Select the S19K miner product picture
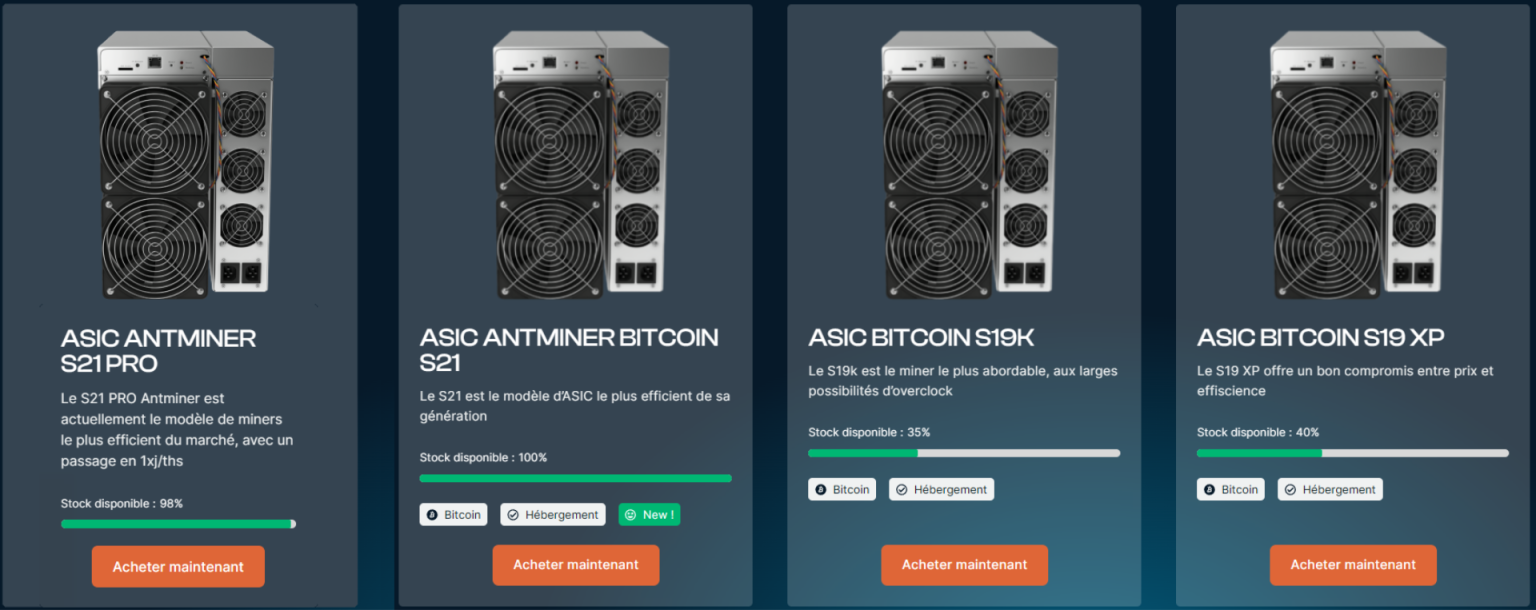The width and height of the screenshot is (1536, 610). point(970,164)
